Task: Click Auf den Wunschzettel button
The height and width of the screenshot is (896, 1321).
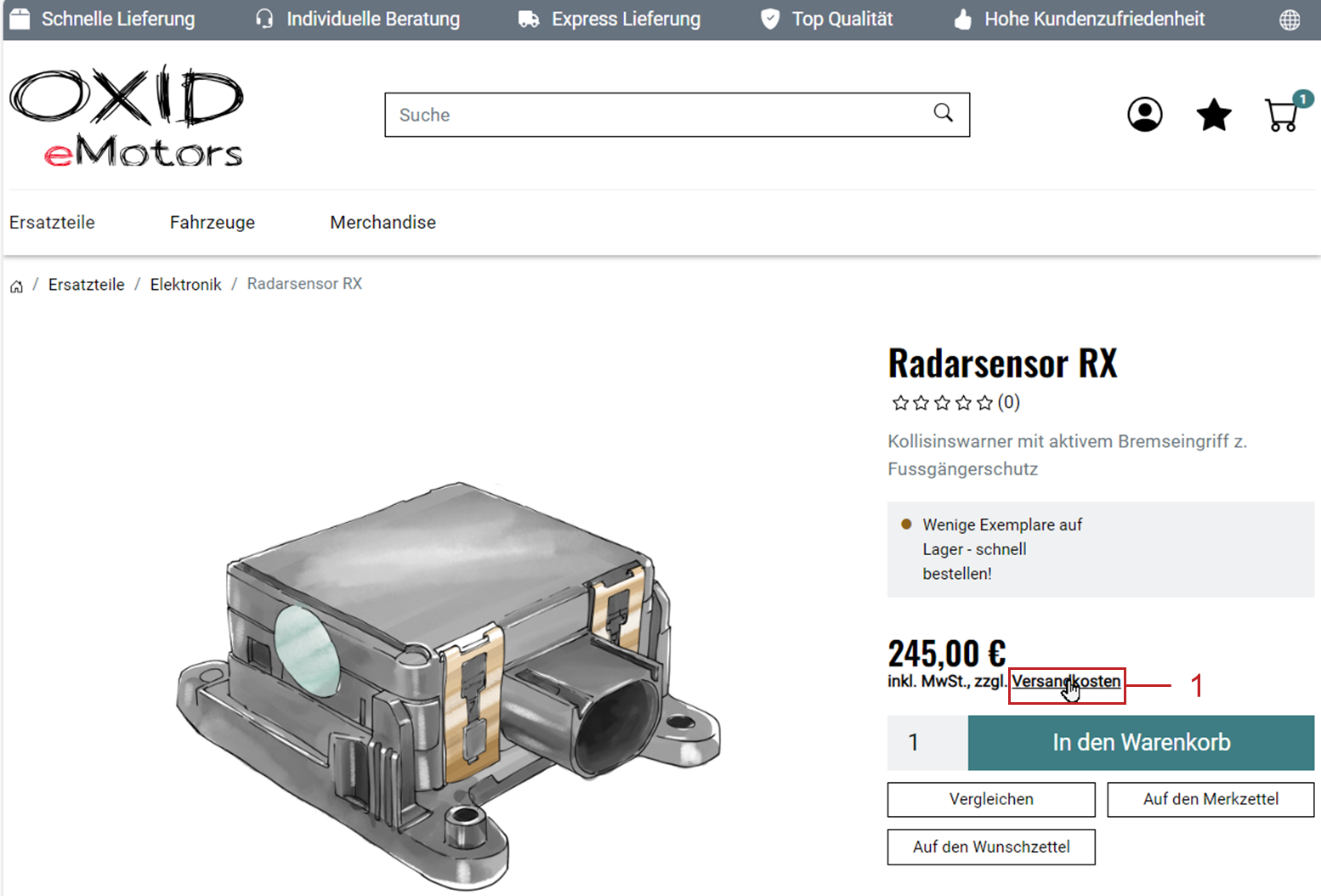Action: [990, 847]
